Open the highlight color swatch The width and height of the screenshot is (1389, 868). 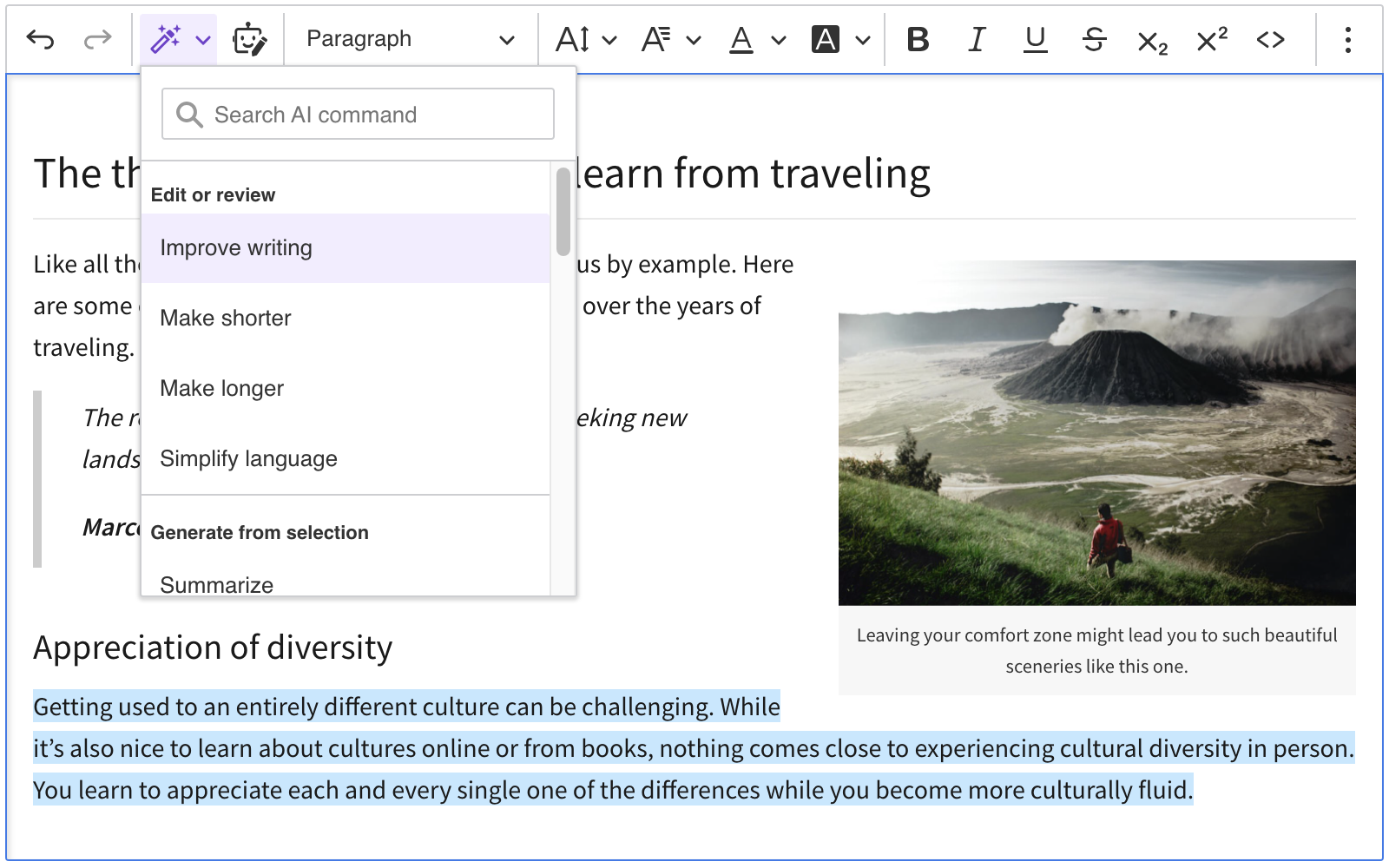click(x=826, y=38)
